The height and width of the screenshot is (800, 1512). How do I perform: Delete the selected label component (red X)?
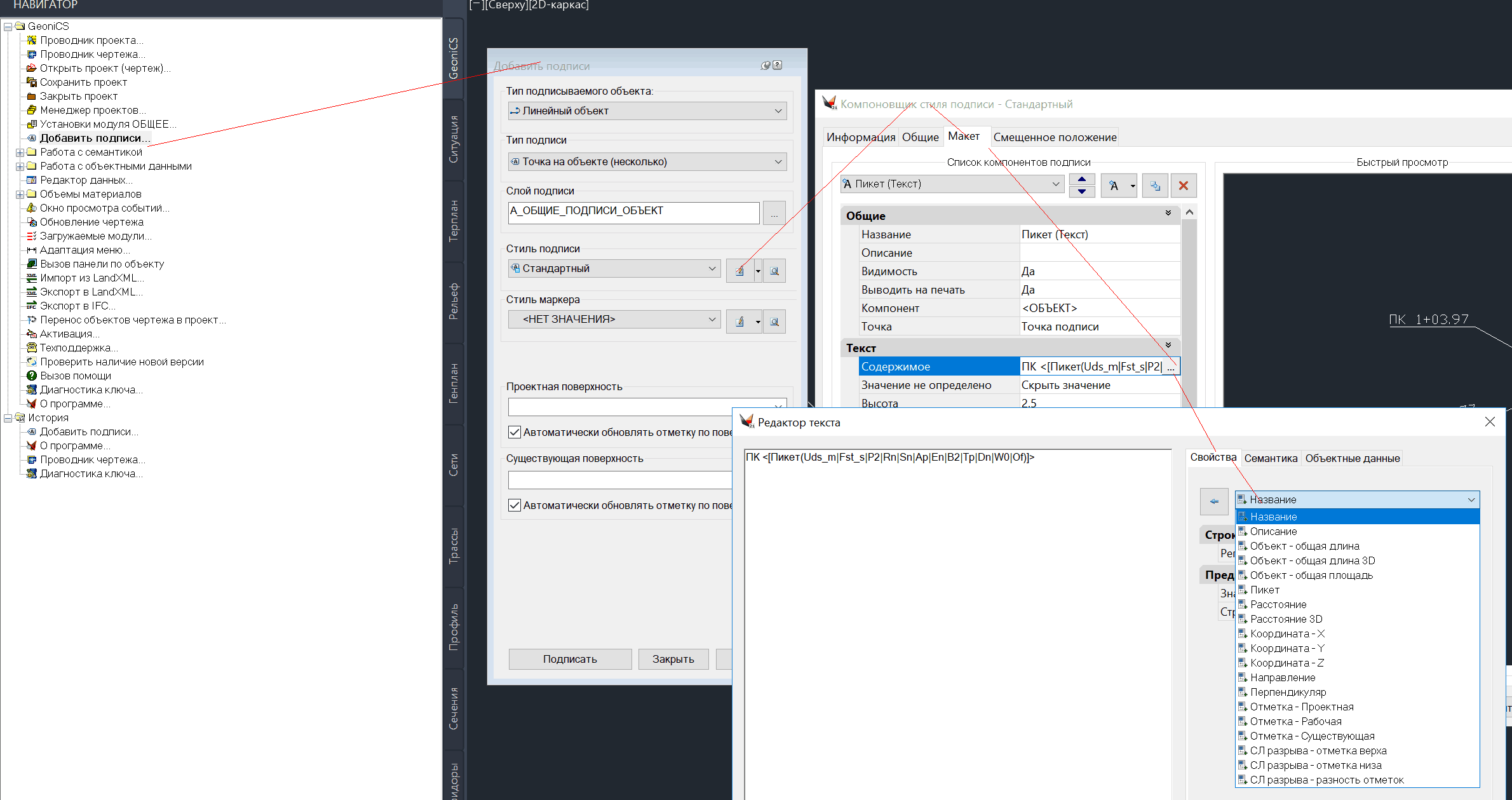pyautogui.click(x=1183, y=186)
